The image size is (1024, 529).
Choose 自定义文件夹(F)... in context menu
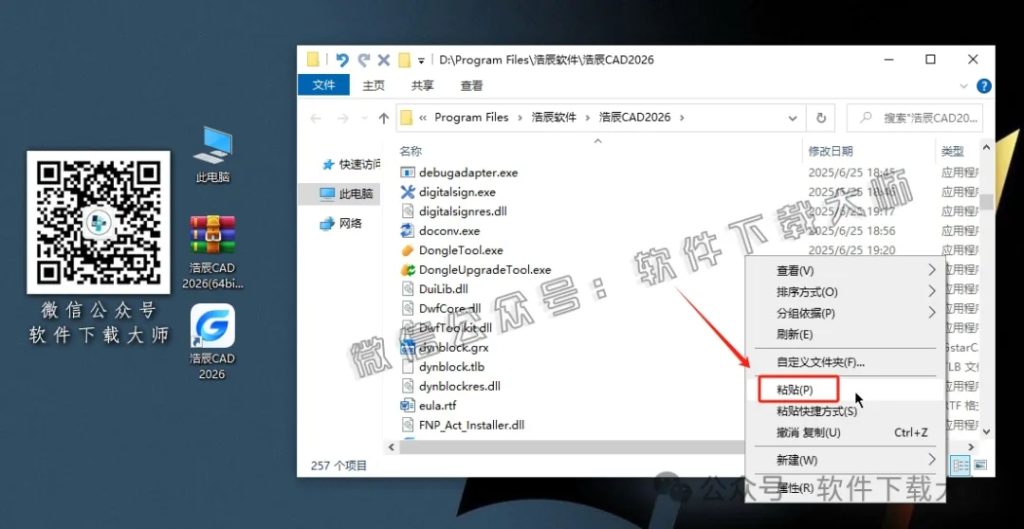click(845, 362)
